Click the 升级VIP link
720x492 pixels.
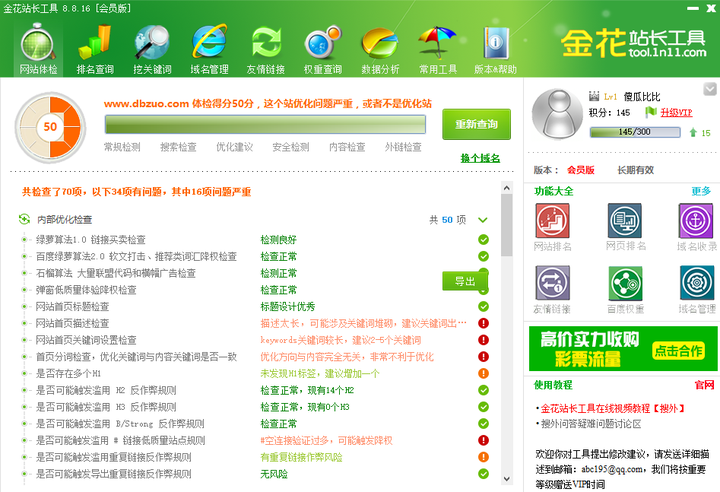pyautogui.click(x=676, y=112)
